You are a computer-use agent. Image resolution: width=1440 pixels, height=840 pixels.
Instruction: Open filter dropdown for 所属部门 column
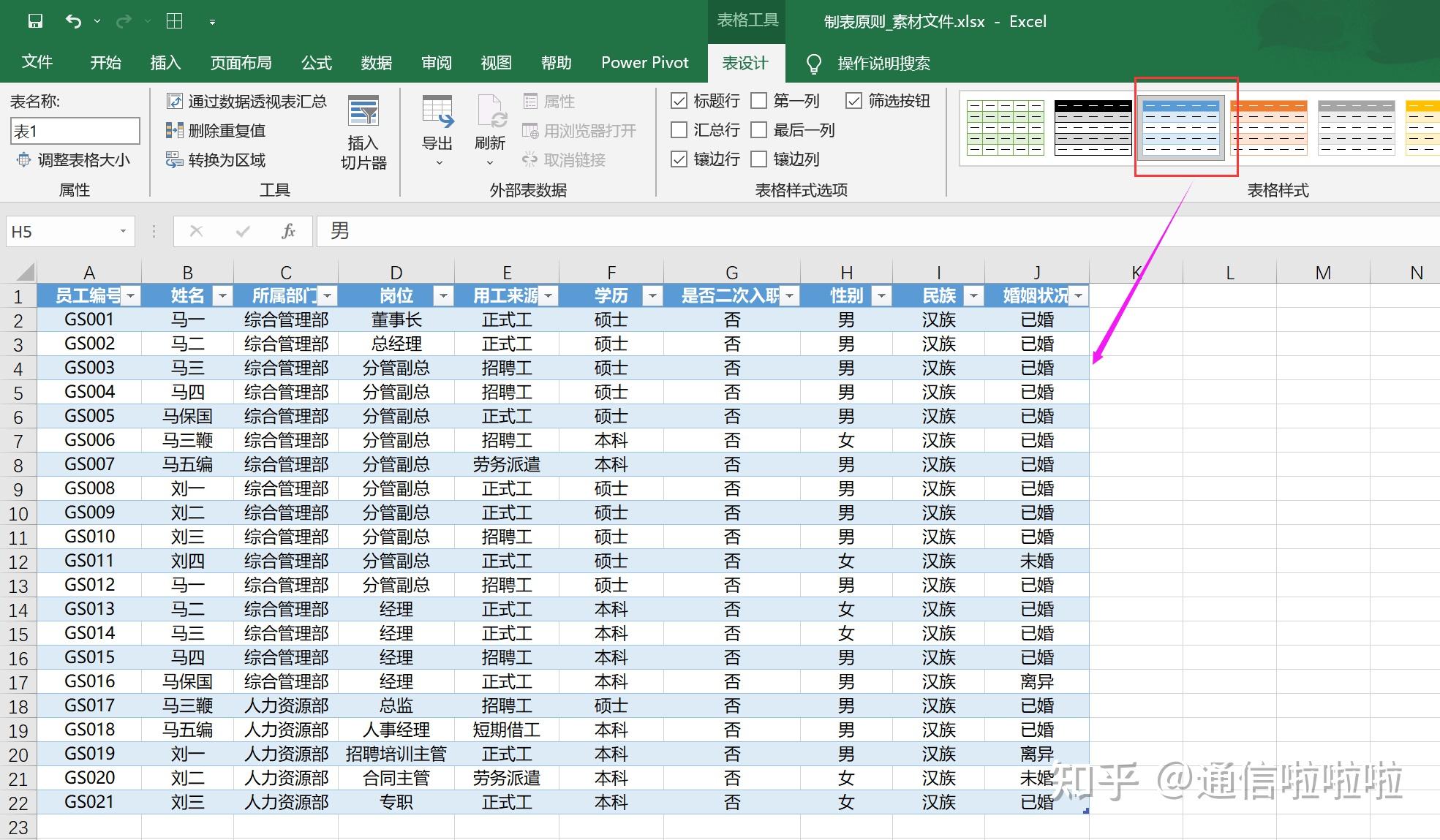[328, 296]
